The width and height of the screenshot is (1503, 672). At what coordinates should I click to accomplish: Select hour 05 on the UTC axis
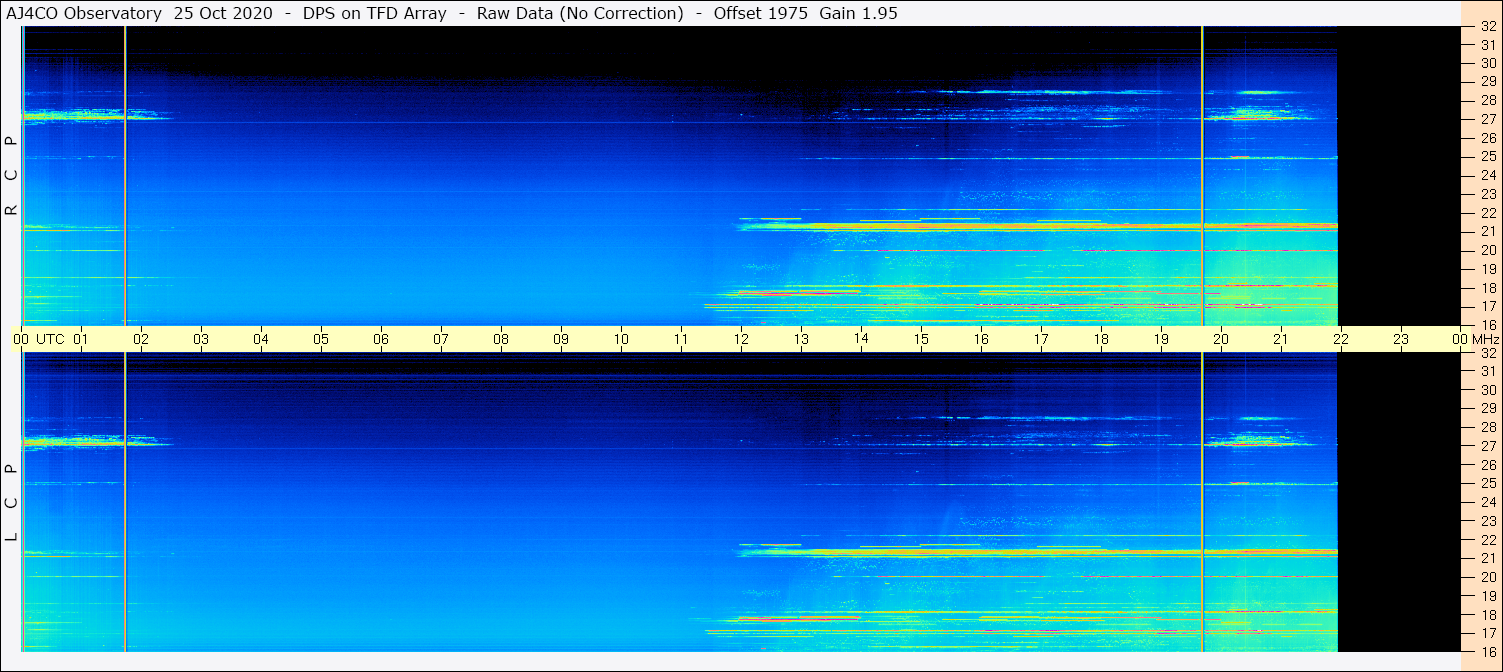(321, 339)
